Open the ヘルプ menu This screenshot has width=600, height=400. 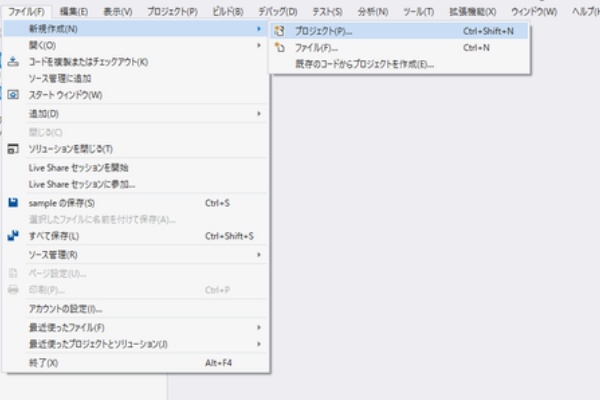tap(586, 12)
